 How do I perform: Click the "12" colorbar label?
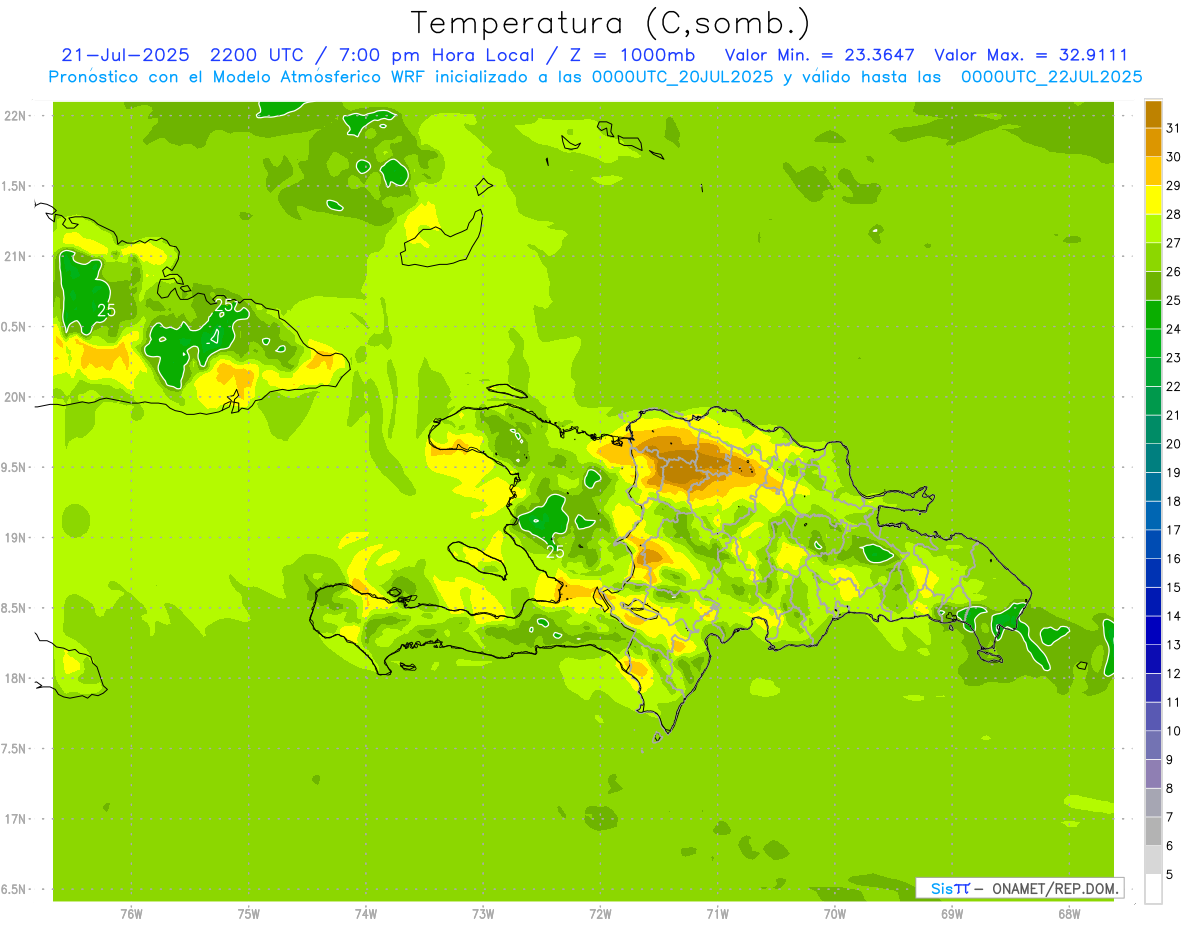click(1174, 673)
